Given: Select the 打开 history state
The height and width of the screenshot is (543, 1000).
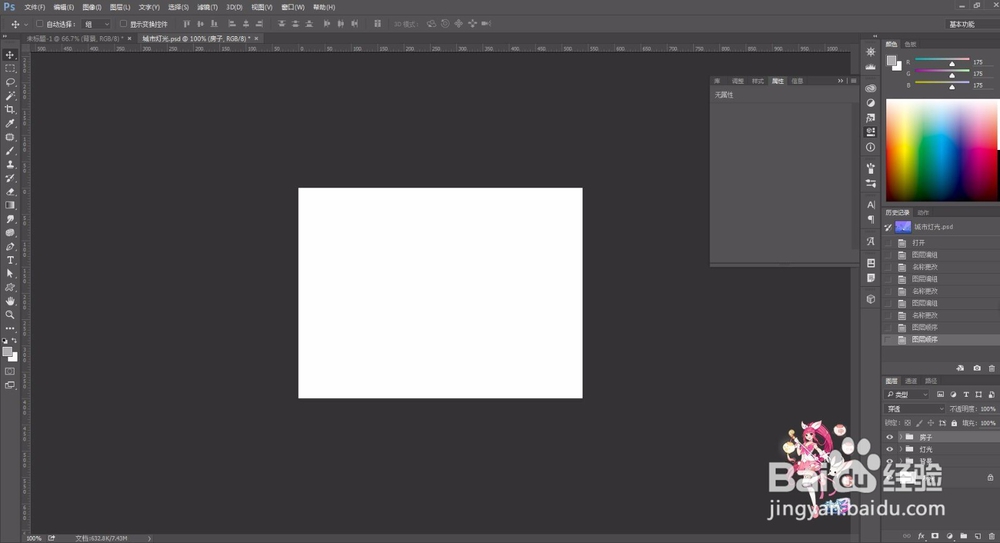Looking at the screenshot, I should [941, 243].
